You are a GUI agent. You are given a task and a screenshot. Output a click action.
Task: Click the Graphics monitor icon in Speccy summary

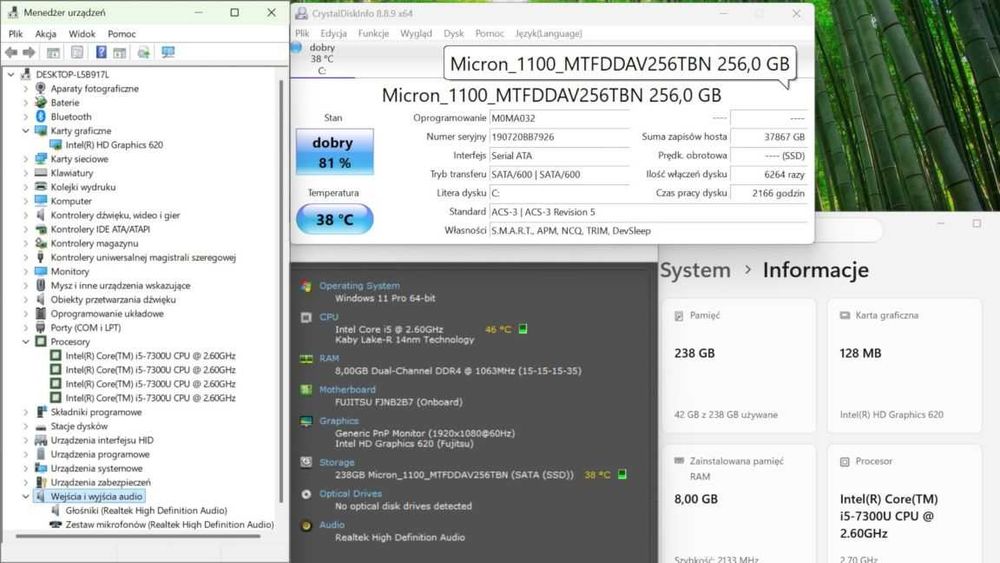click(x=306, y=421)
